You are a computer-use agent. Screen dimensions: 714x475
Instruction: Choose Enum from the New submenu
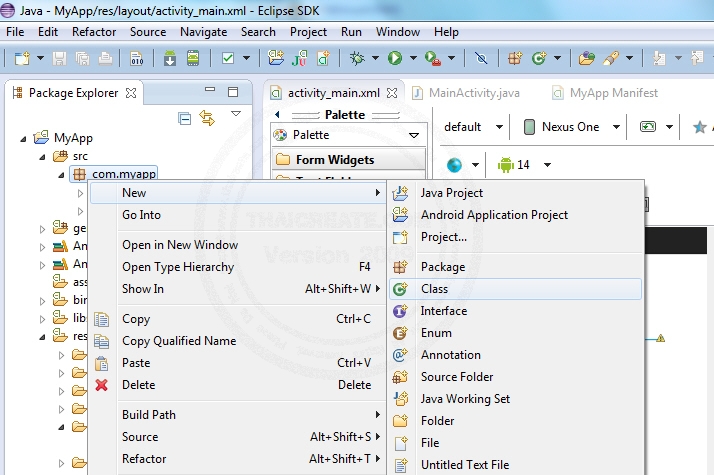click(x=515, y=333)
